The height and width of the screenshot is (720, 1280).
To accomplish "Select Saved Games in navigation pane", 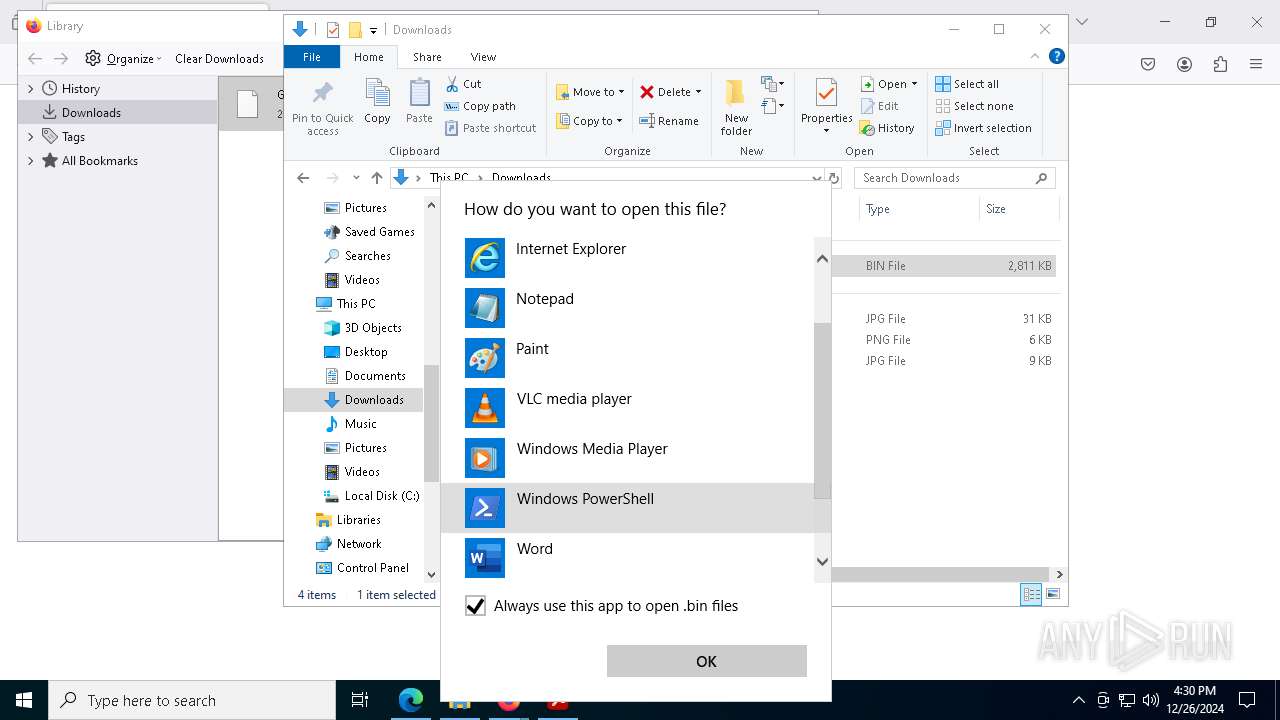I will pos(369,232).
